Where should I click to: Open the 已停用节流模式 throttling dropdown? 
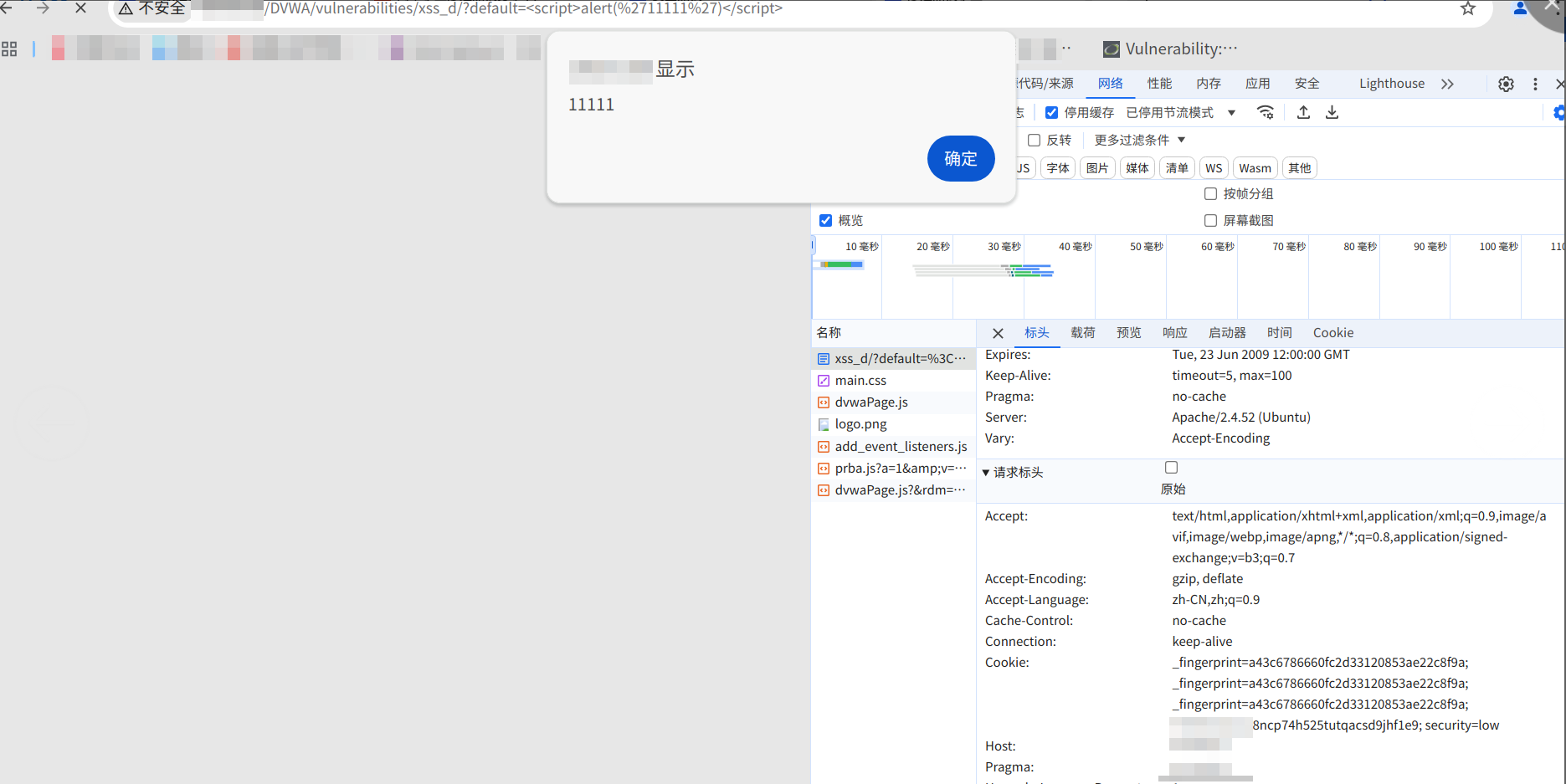tap(1181, 113)
